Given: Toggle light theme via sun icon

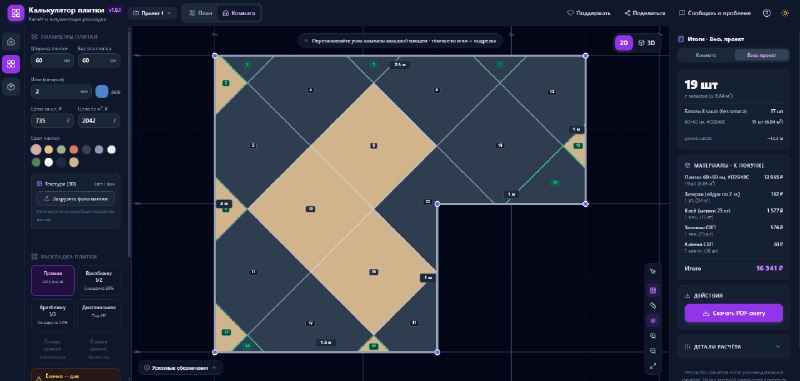Looking at the screenshot, I should tap(785, 13).
